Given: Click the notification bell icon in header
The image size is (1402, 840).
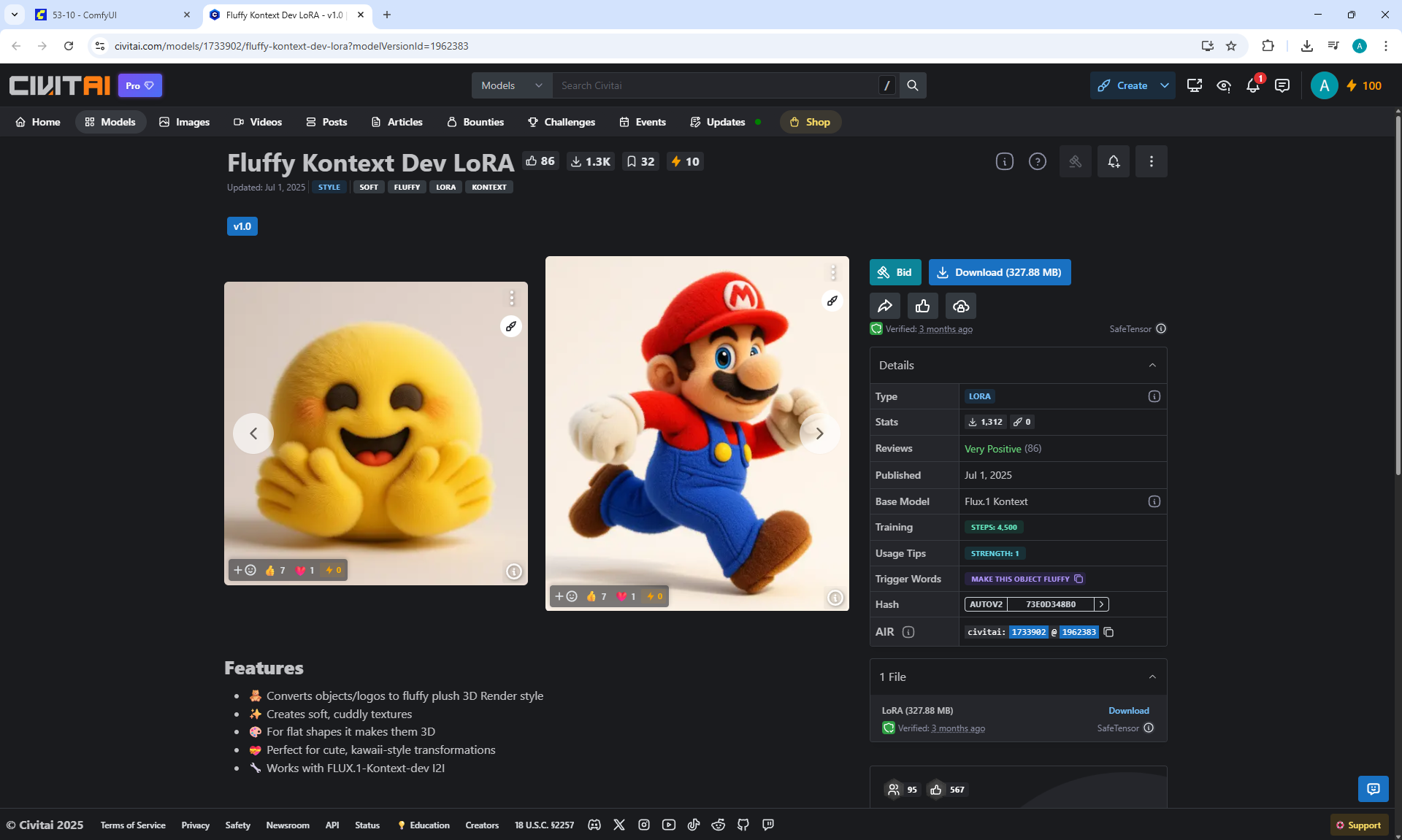Looking at the screenshot, I should (x=1253, y=86).
